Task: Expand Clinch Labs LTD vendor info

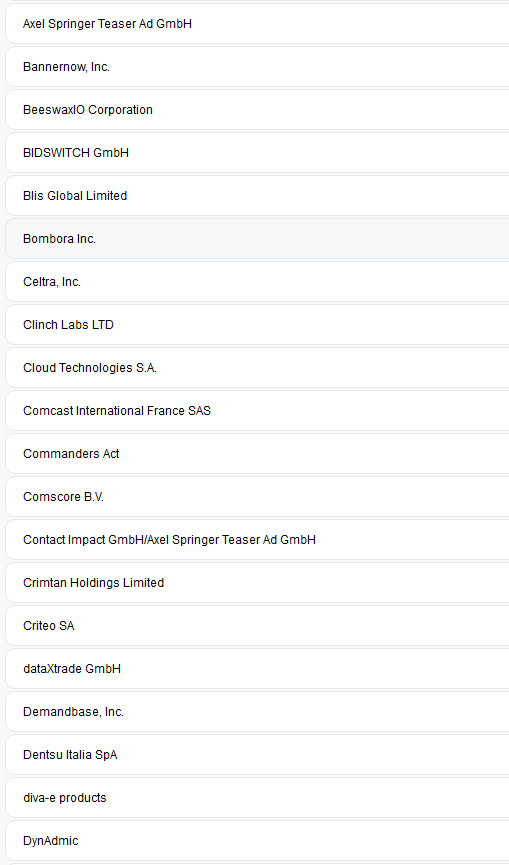Action: pyautogui.click(x=257, y=325)
